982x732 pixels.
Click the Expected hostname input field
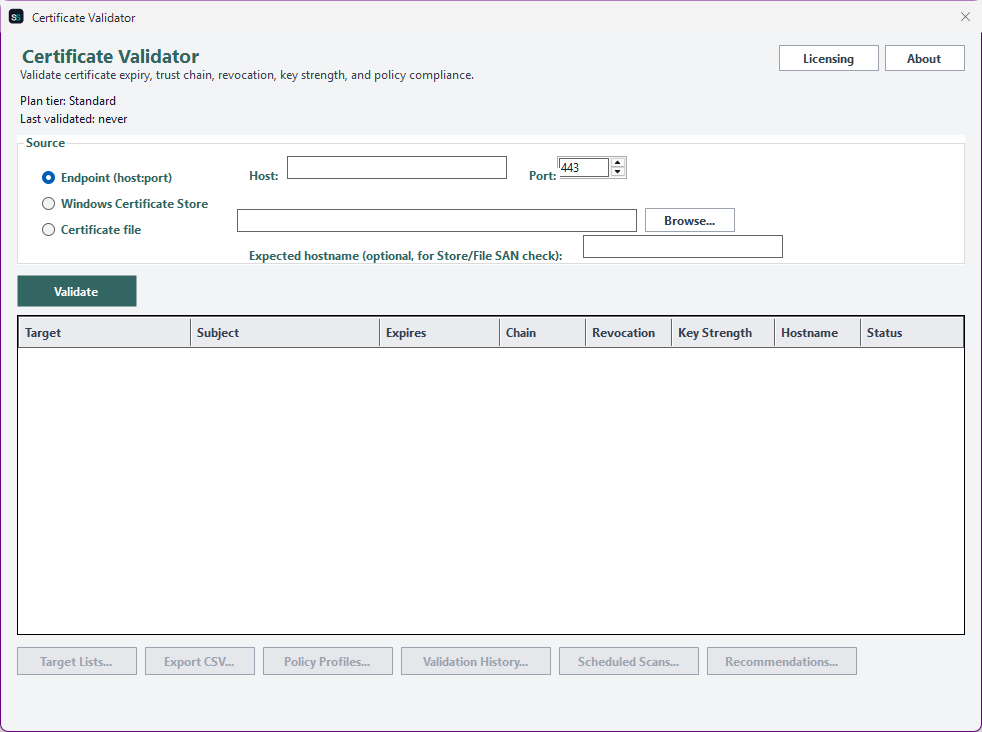coord(683,247)
